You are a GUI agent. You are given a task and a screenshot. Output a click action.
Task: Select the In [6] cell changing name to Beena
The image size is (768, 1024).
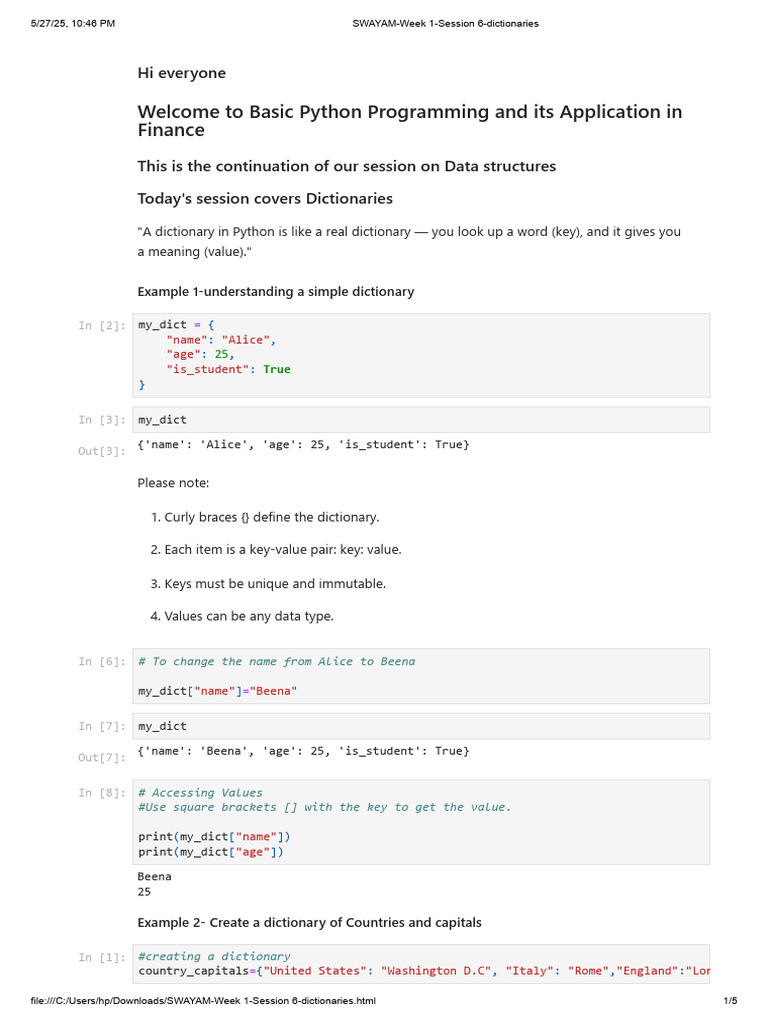[x=421, y=676]
